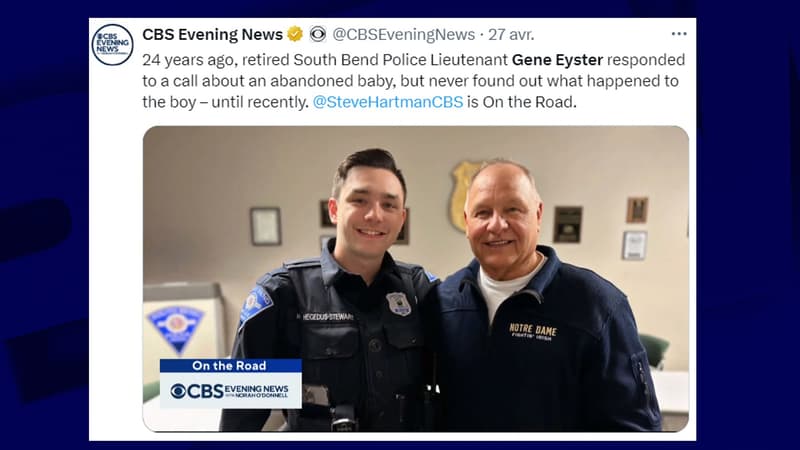The width and height of the screenshot is (800, 450).
Task: Click the @CBSEveningNews handle
Action: click(404, 35)
